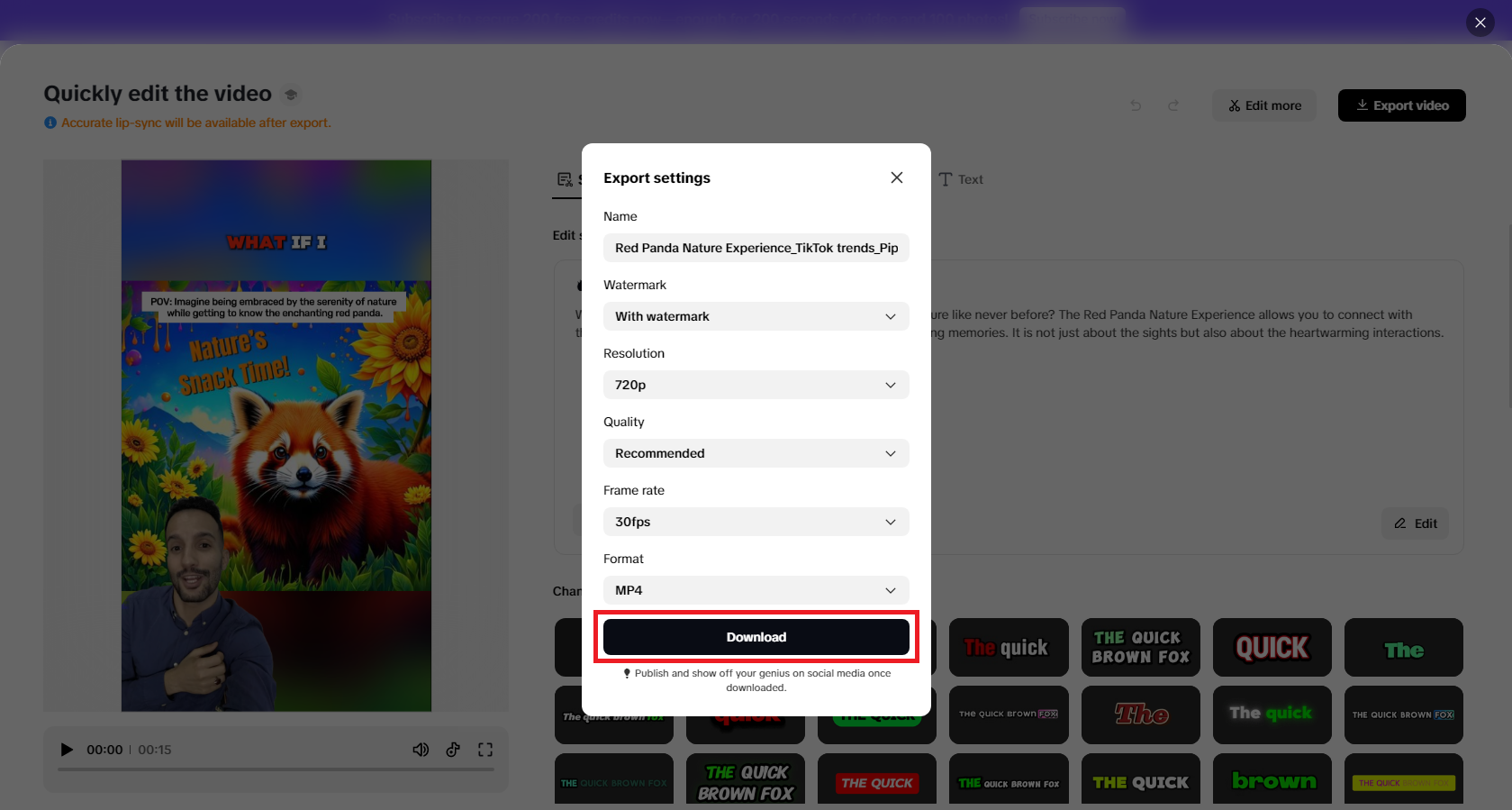Viewport: 1512px width, 810px height.
Task: Select green 'brown' caption style
Action: coord(1272,780)
